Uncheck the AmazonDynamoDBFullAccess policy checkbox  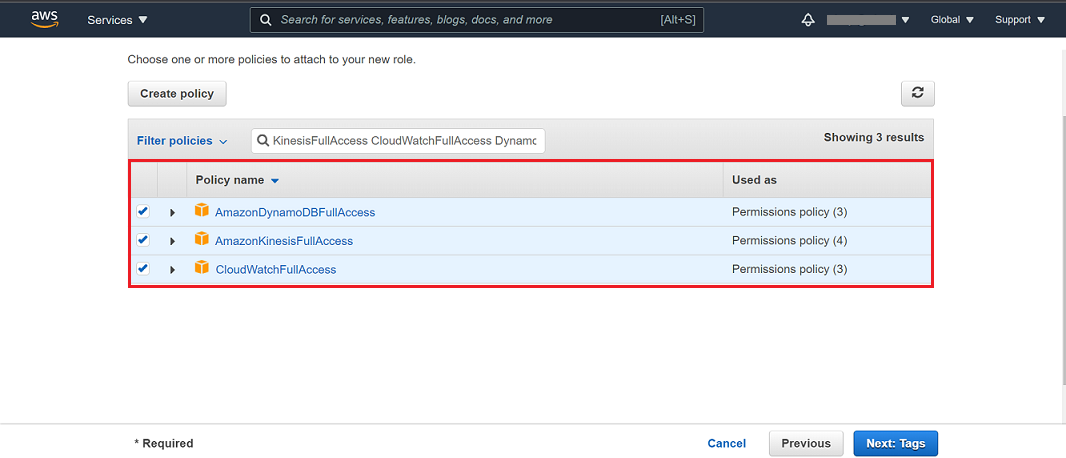tap(143, 211)
